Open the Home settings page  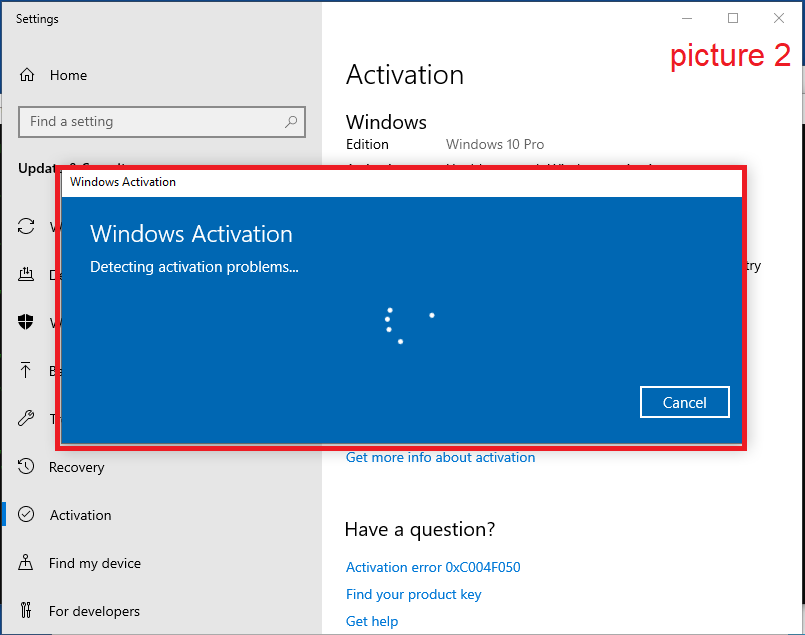[53, 75]
